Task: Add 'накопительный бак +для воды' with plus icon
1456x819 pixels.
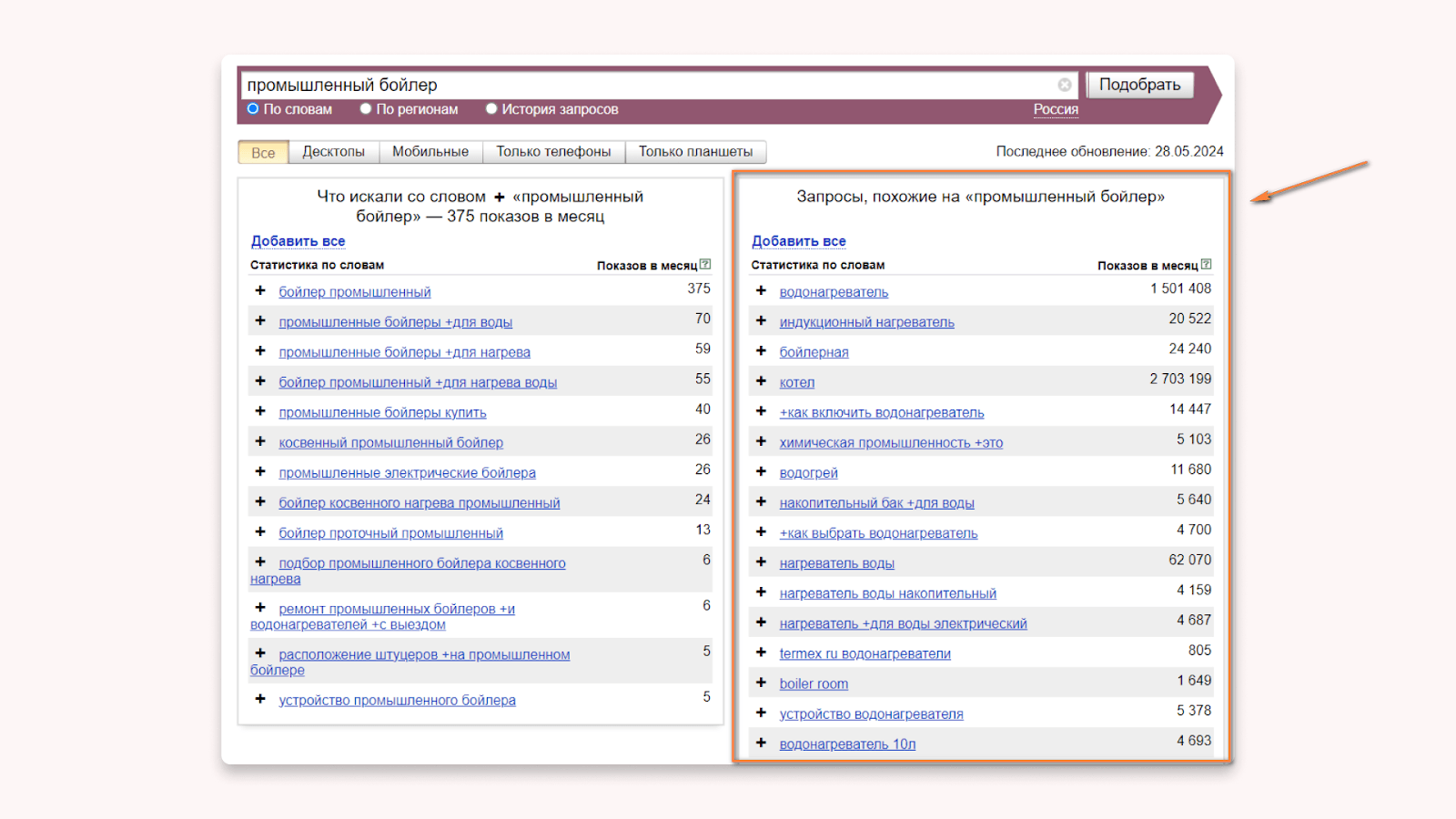Action: [x=761, y=500]
